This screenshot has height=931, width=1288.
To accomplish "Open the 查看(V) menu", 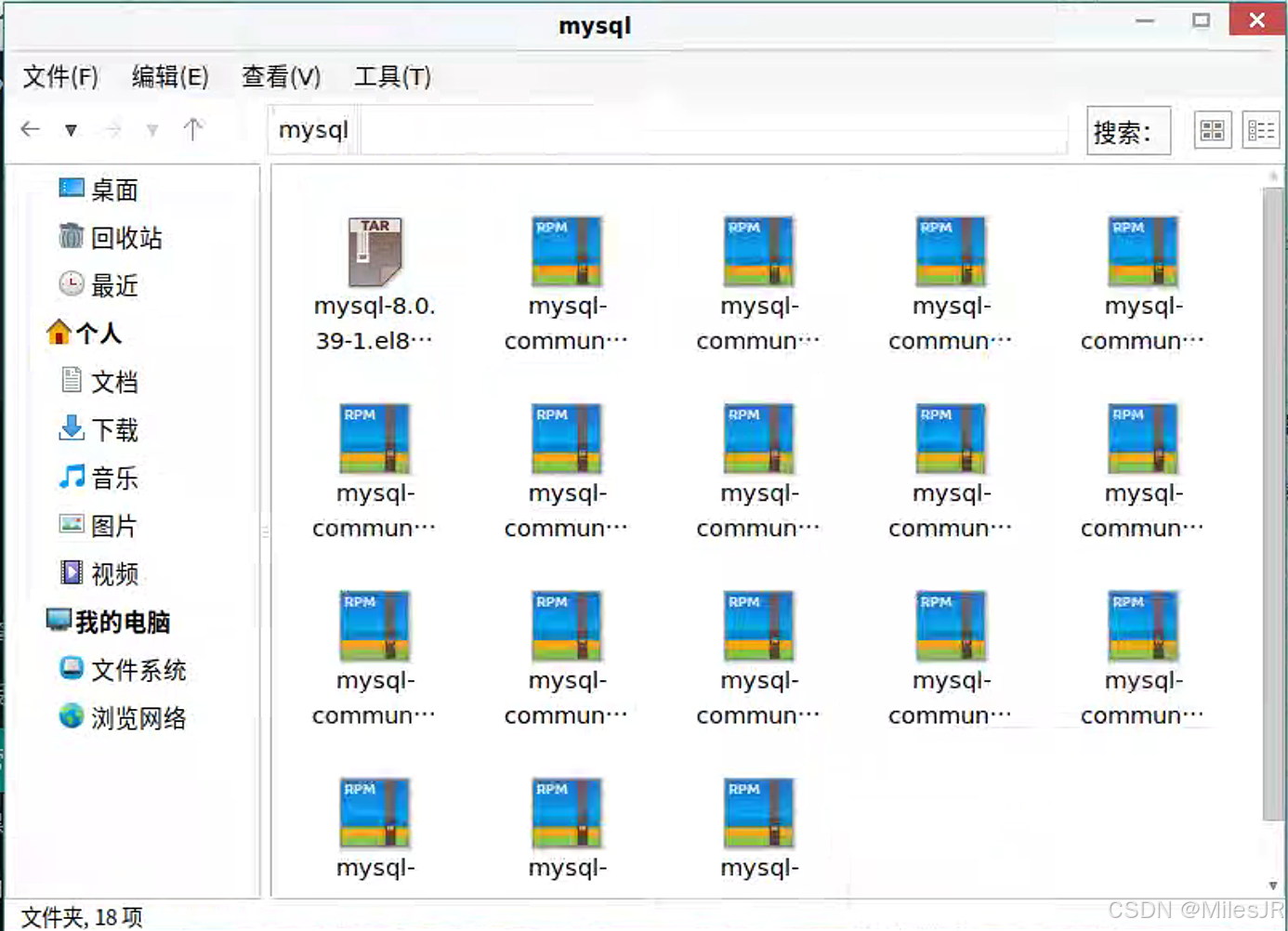I will point(281,76).
